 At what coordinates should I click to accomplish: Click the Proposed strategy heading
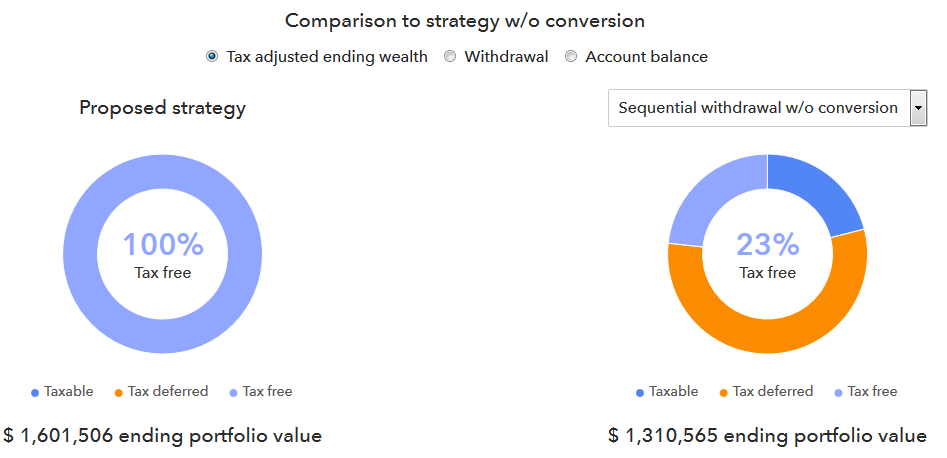[162, 108]
